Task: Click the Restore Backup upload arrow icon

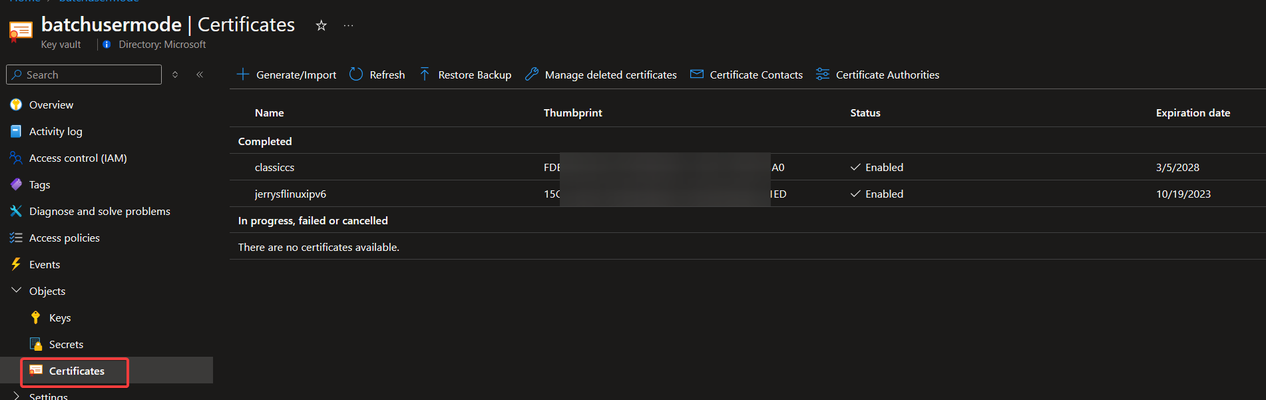Action: (x=425, y=75)
